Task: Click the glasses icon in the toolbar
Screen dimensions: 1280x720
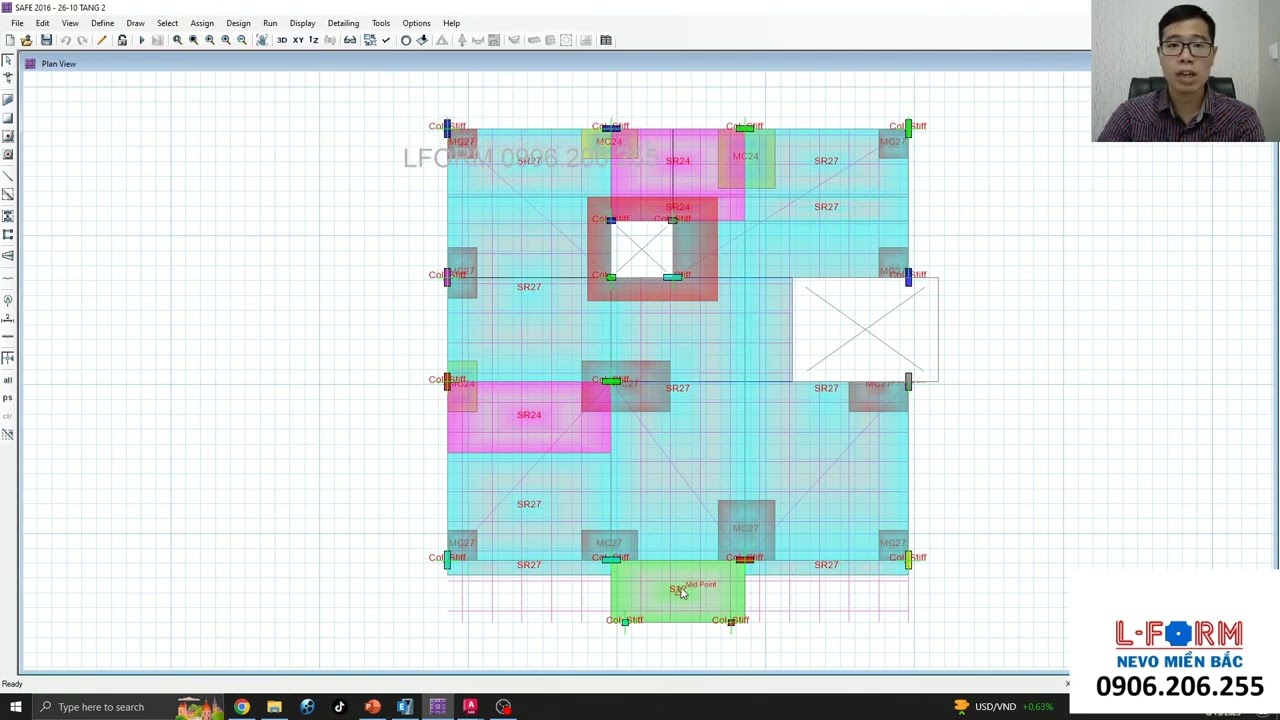Action: [350, 40]
